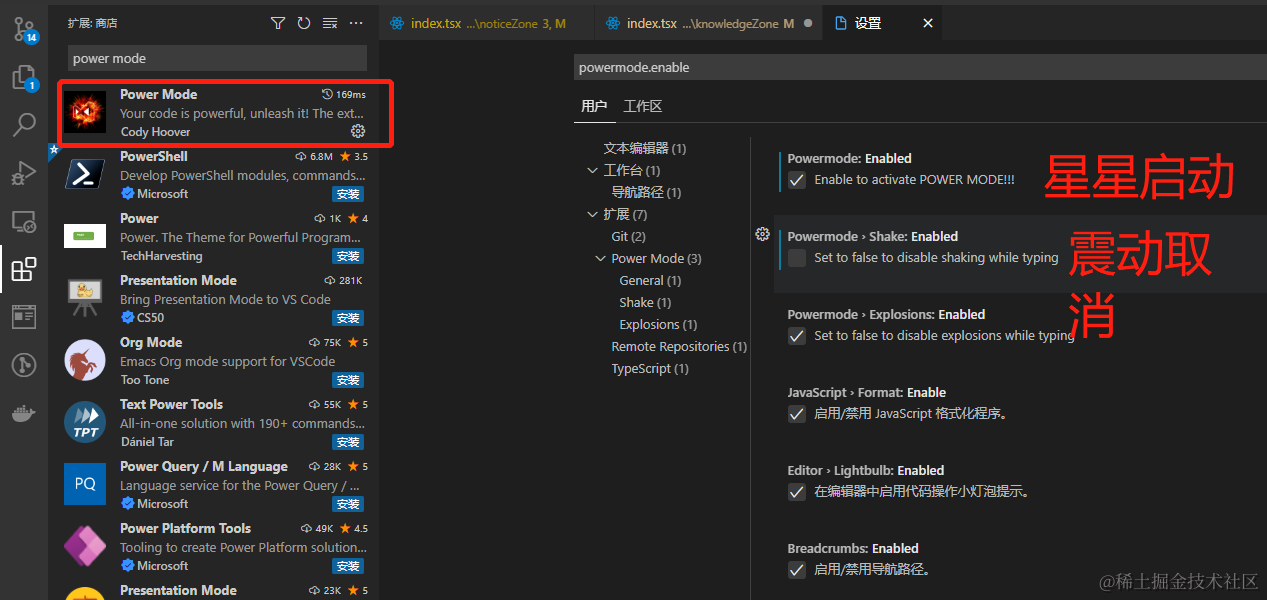Image resolution: width=1267 pixels, height=600 pixels.
Task: Select 导航路径 (1) in settings tree
Action: click(x=646, y=192)
